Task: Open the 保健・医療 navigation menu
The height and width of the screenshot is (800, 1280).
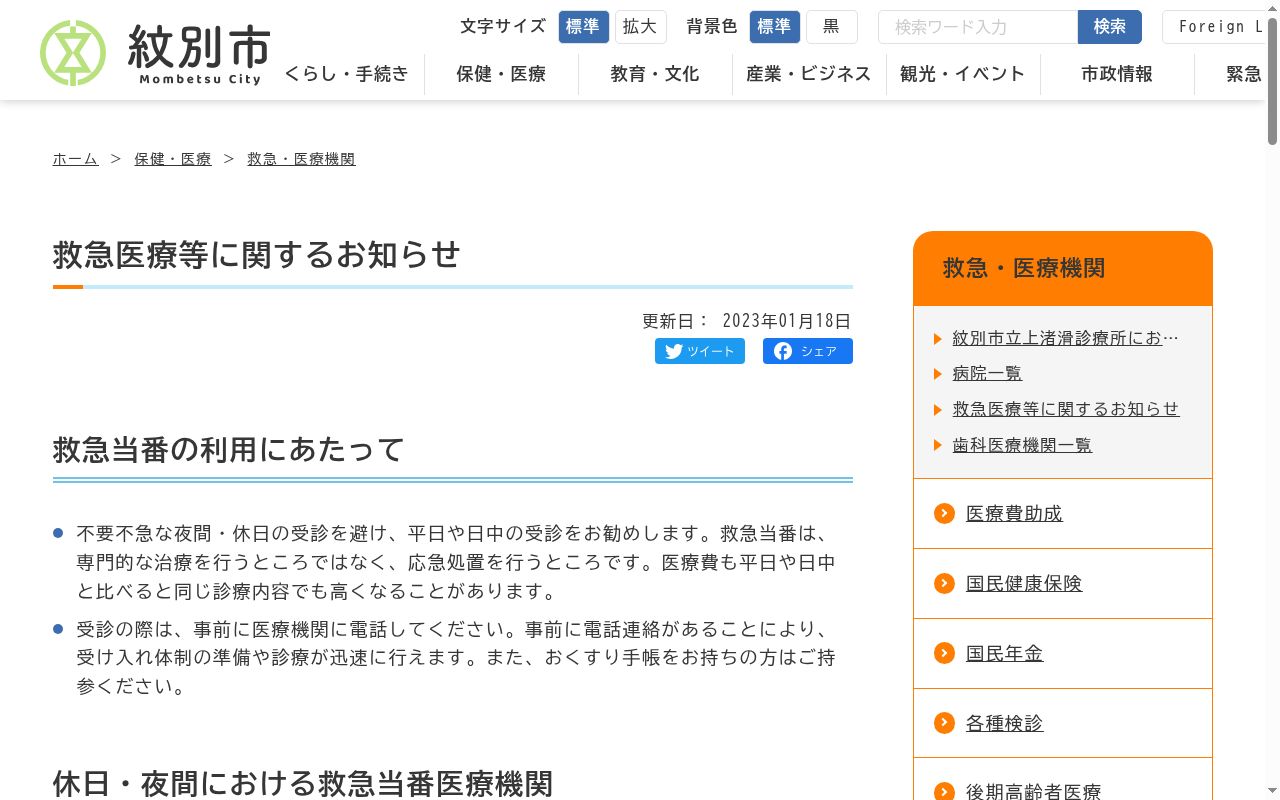Action: [501, 74]
